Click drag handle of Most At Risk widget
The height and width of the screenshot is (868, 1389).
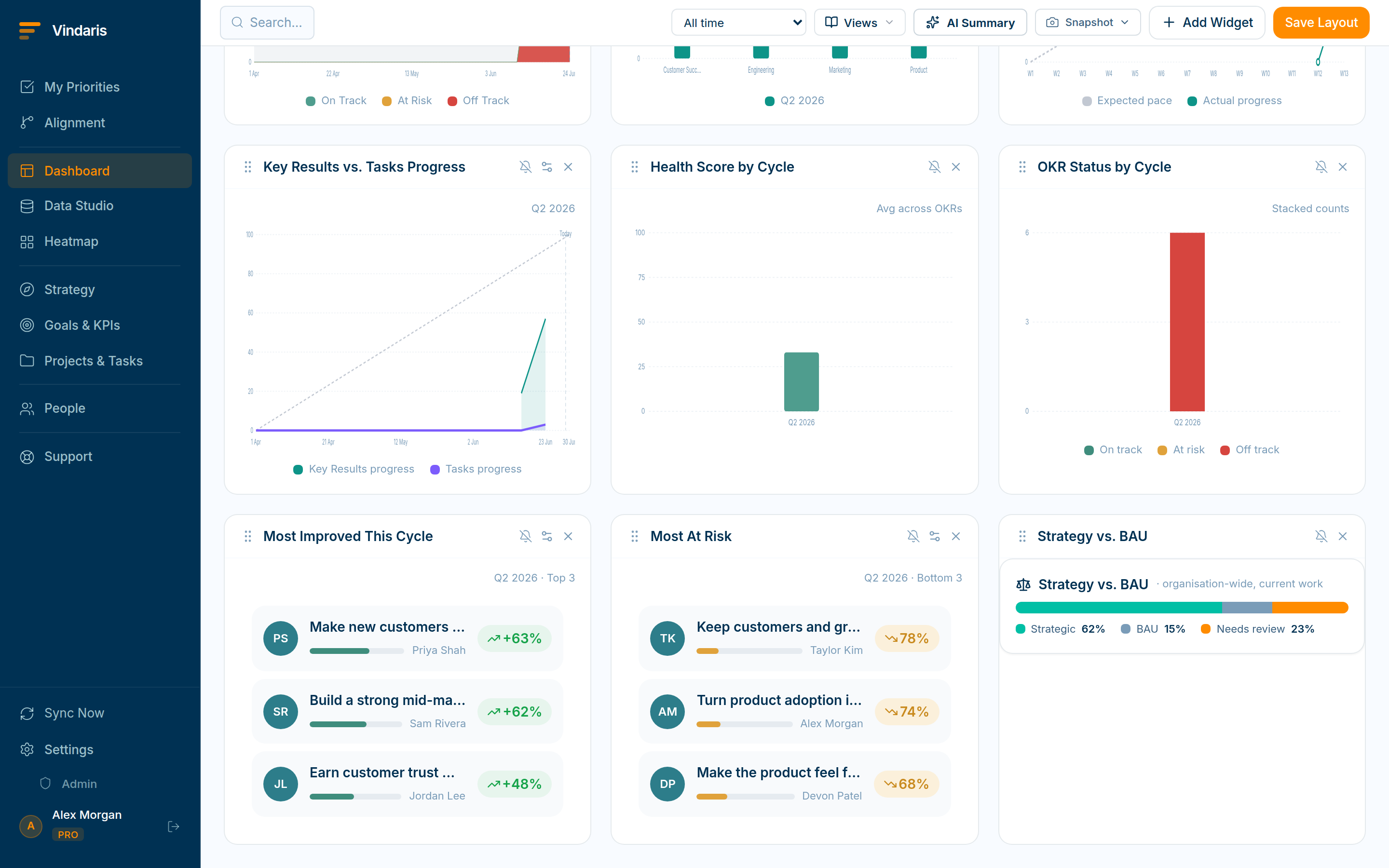tap(634, 536)
